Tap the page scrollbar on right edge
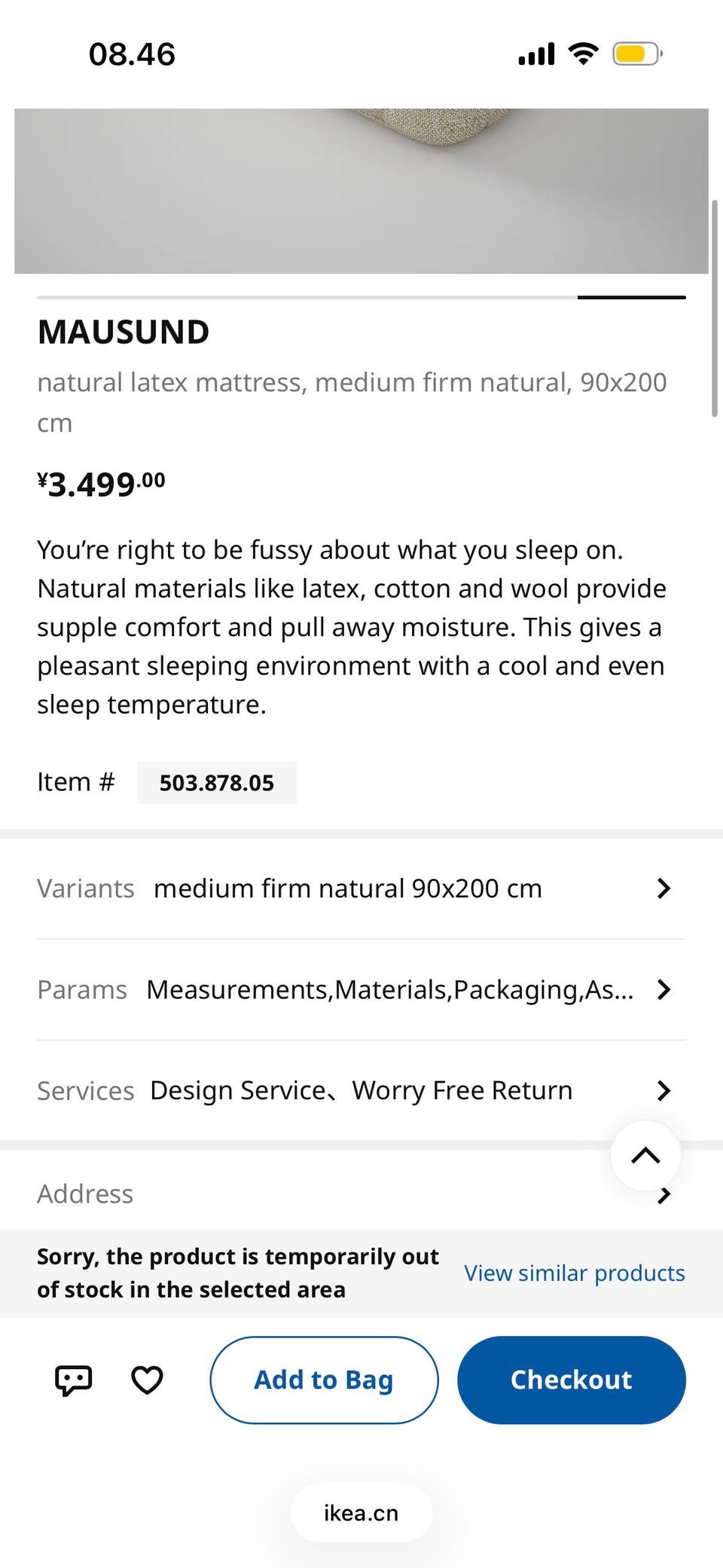 714,309
